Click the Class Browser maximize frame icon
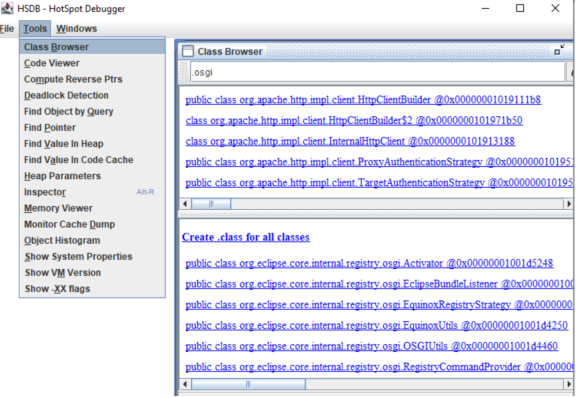Viewport: 576px width, 397px height. [559, 50]
